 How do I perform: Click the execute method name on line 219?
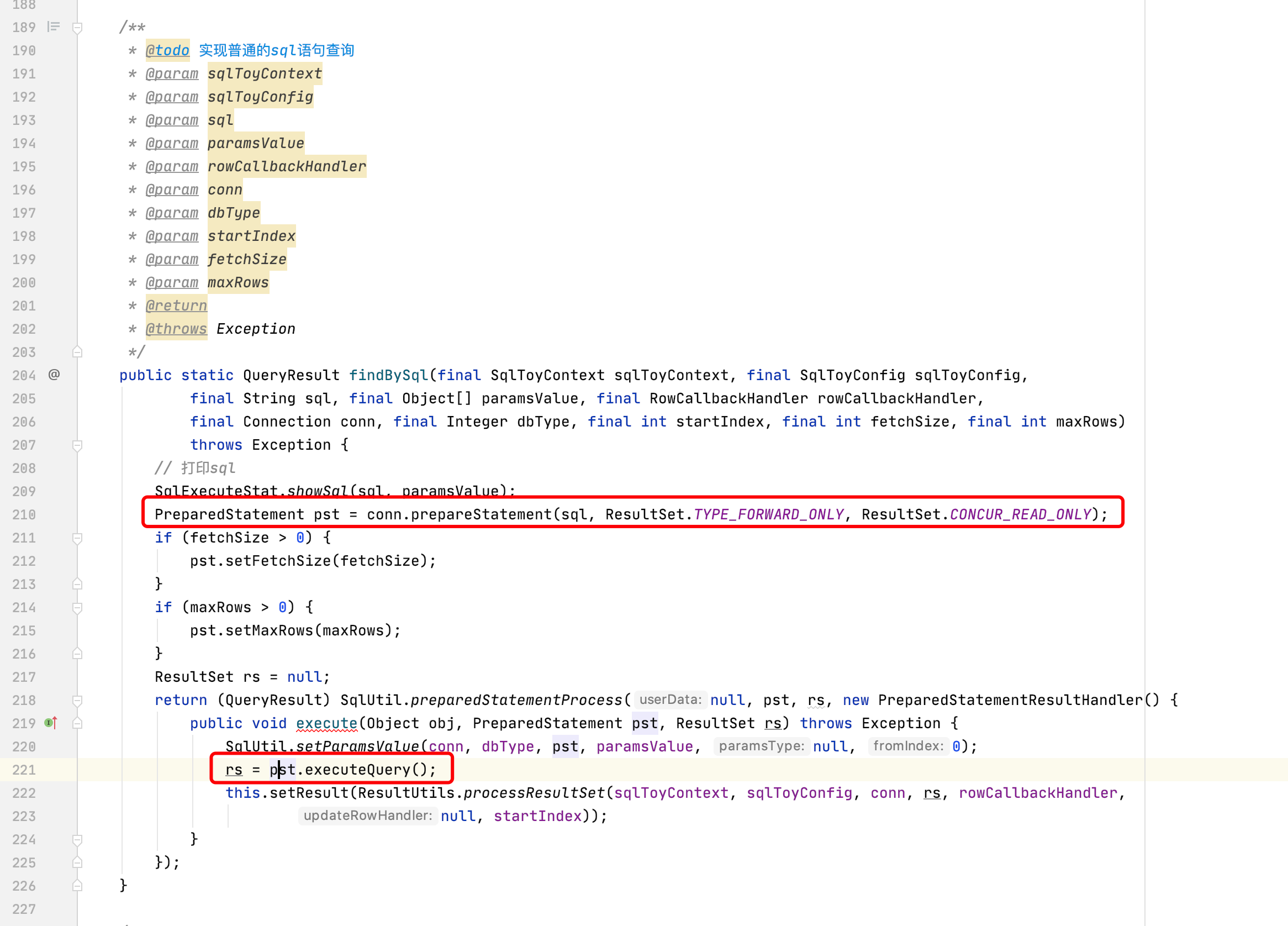[x=326, y=723]
